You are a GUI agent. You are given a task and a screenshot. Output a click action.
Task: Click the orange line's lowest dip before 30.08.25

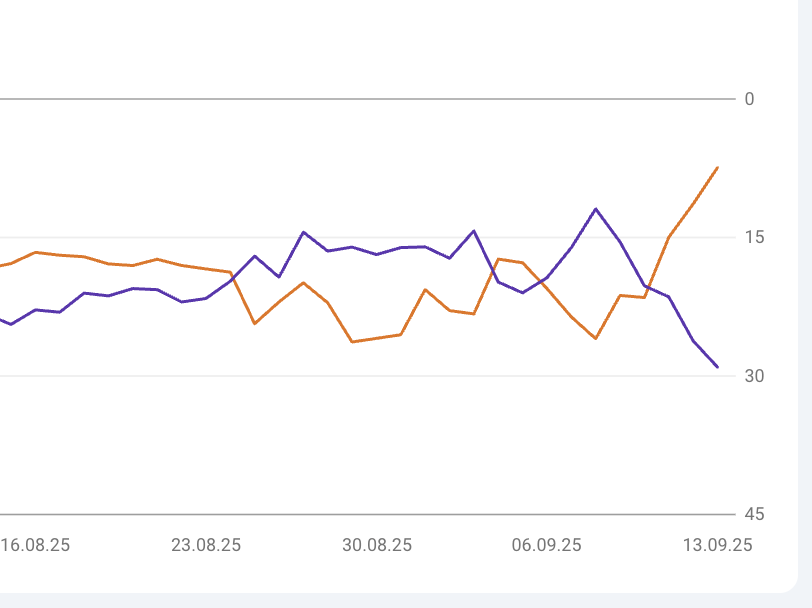pyautogui.click(x=352, y=342)
